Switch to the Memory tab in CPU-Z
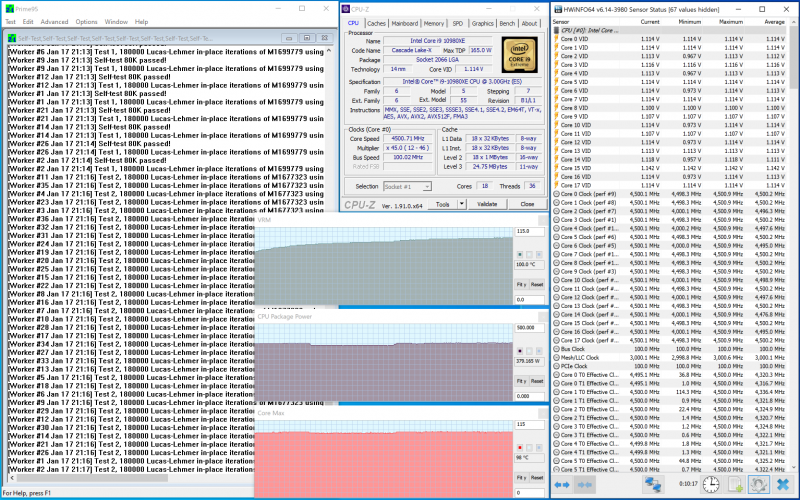The height and width of the screenshot is (500, 800). [434, 23]
